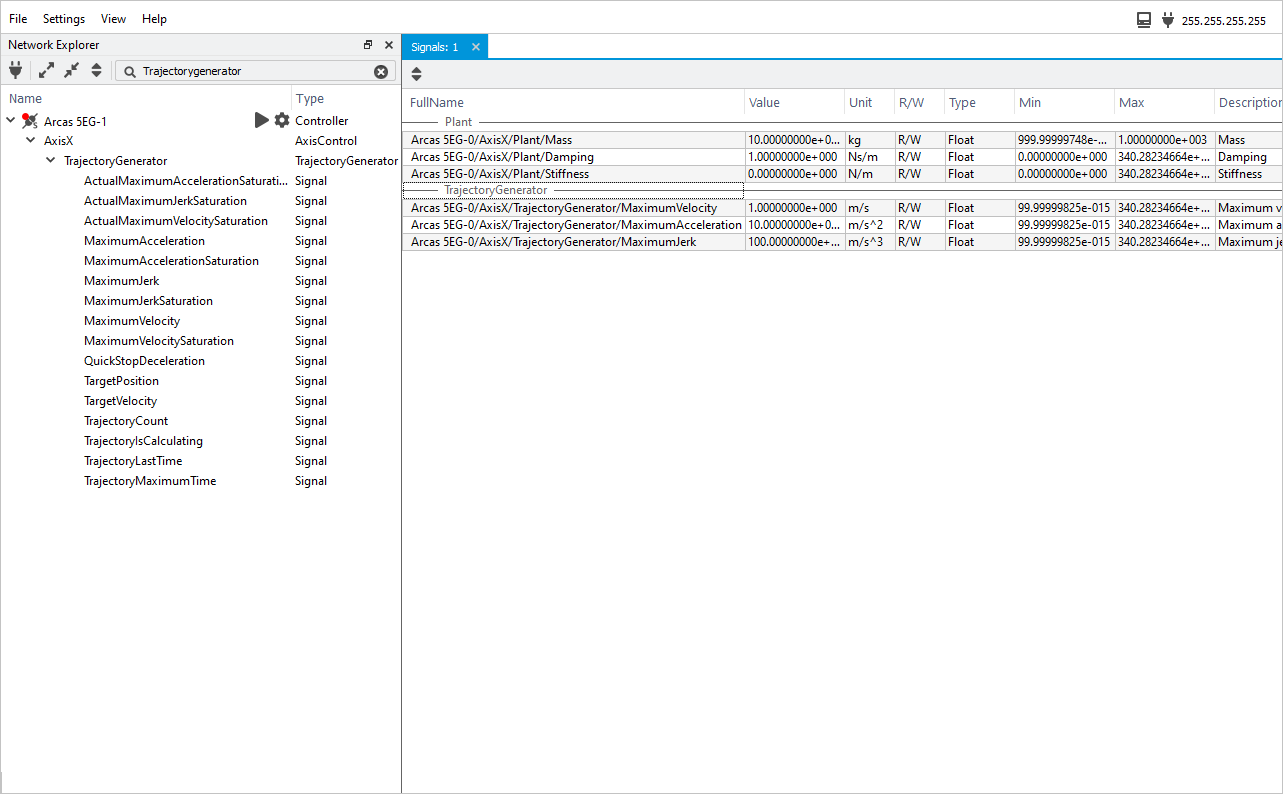
Task: Click the plug icon beside the IP address
Action: click(1167, 20)
